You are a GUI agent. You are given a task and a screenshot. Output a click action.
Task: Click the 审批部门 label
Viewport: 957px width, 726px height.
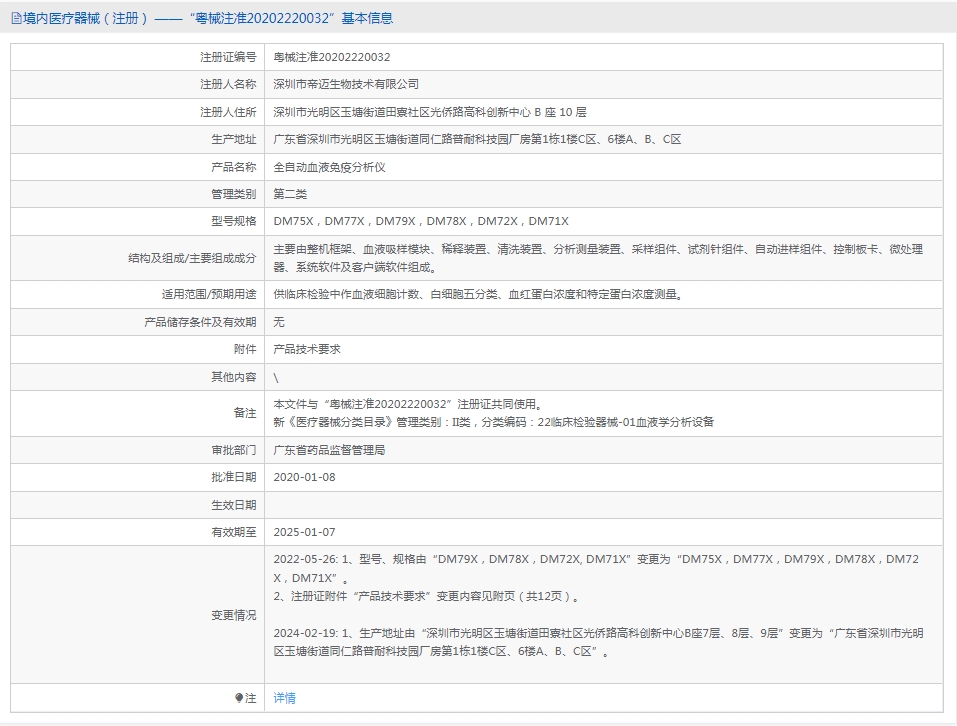[234, 450]
